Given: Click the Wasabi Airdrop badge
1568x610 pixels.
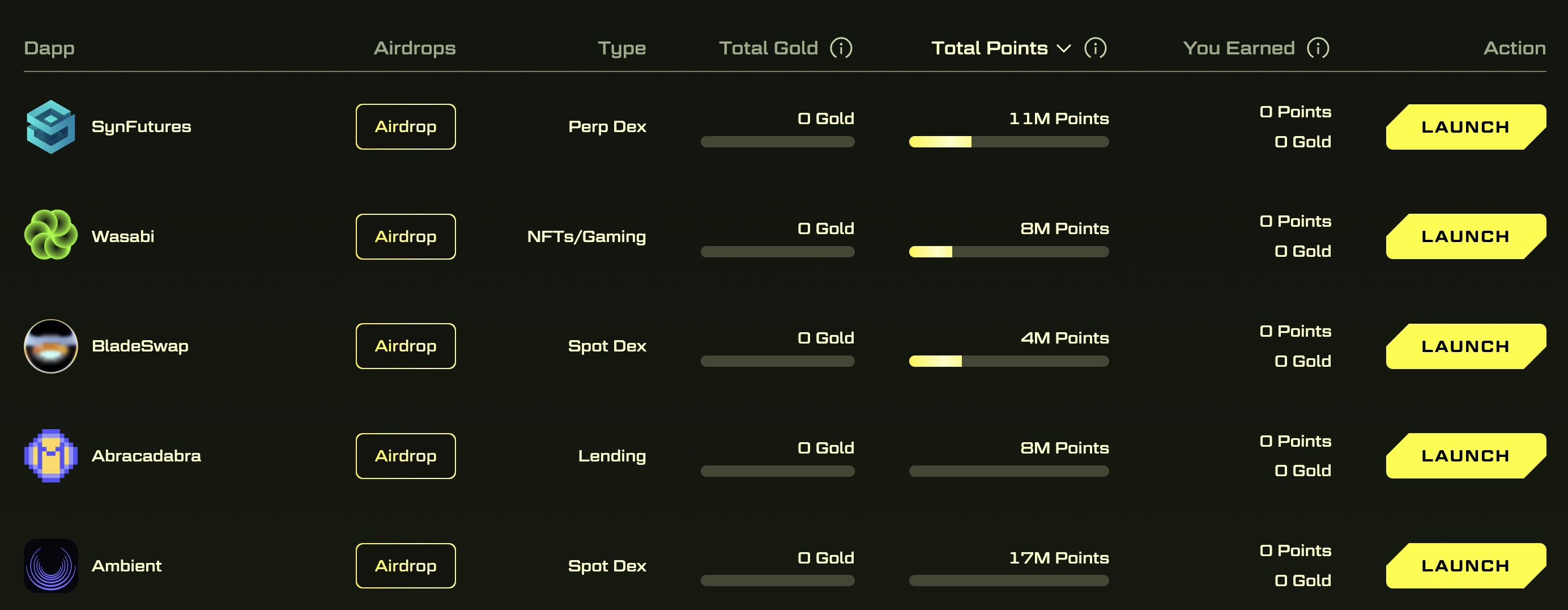Looking at the screenshot, I should click(406, 236).
